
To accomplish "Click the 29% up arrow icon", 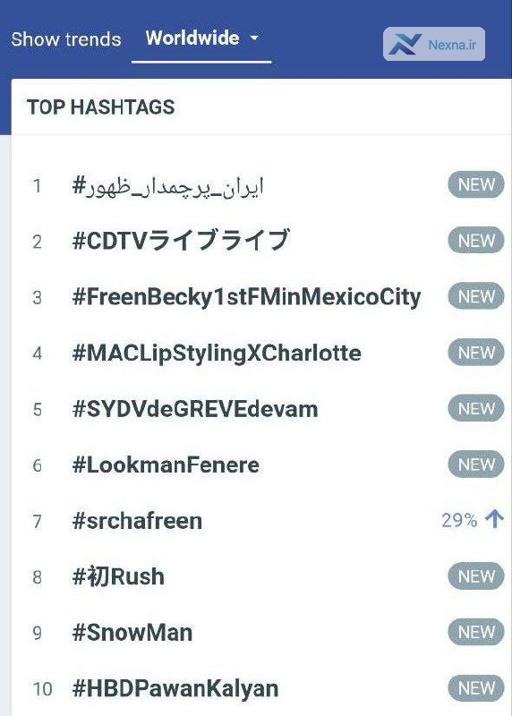I will coord(495,520).
